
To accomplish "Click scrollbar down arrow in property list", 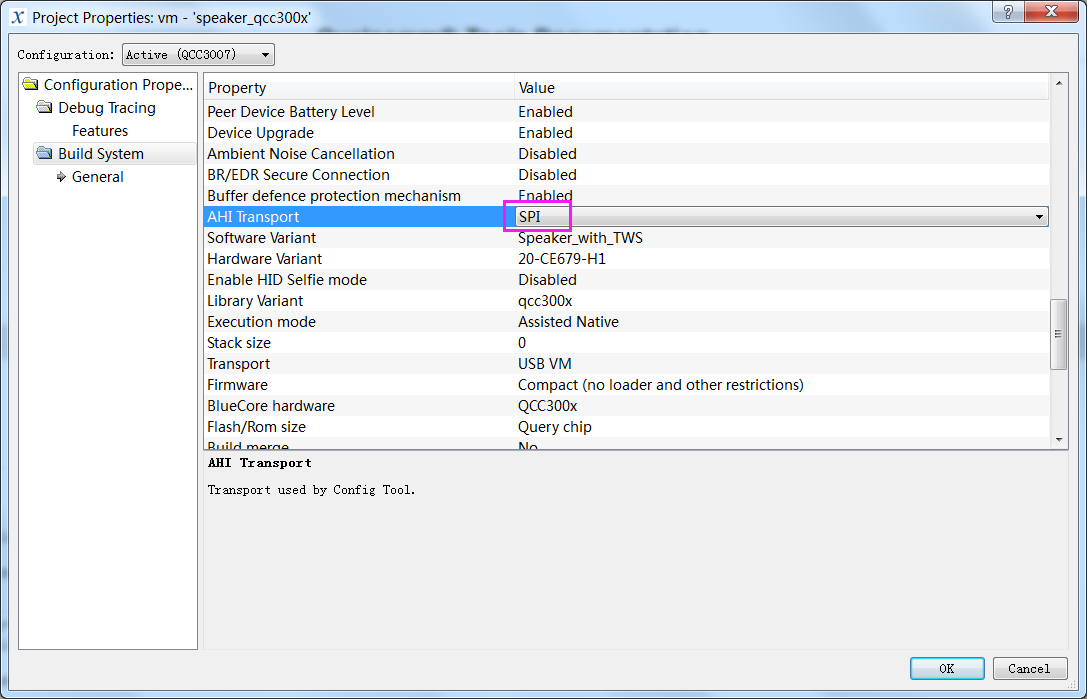I will (x=1059, y=439).
